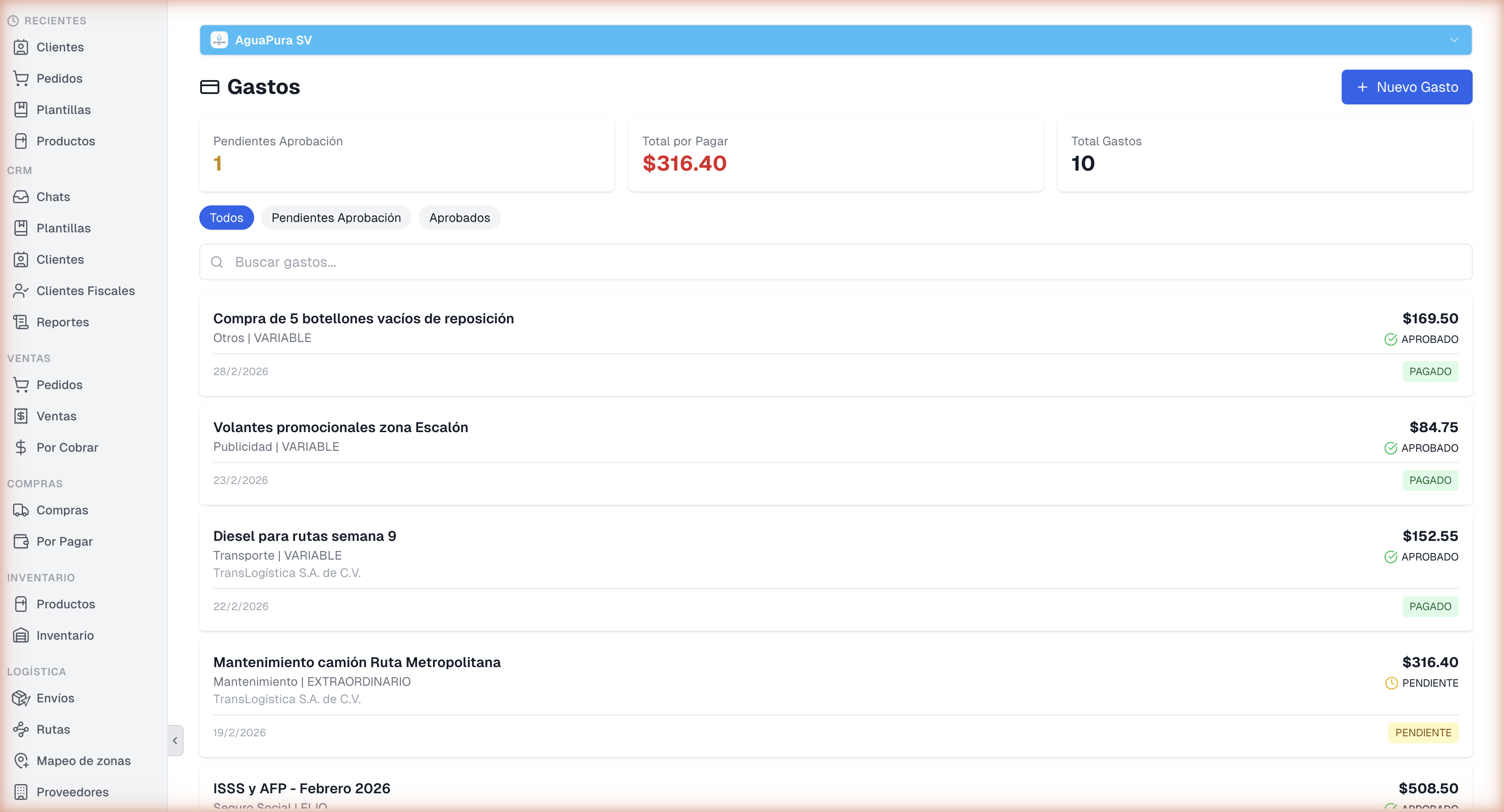The image size is (1504, 812).
Task: Click the Nuevo Gasto button
Action: (1407, 87)
